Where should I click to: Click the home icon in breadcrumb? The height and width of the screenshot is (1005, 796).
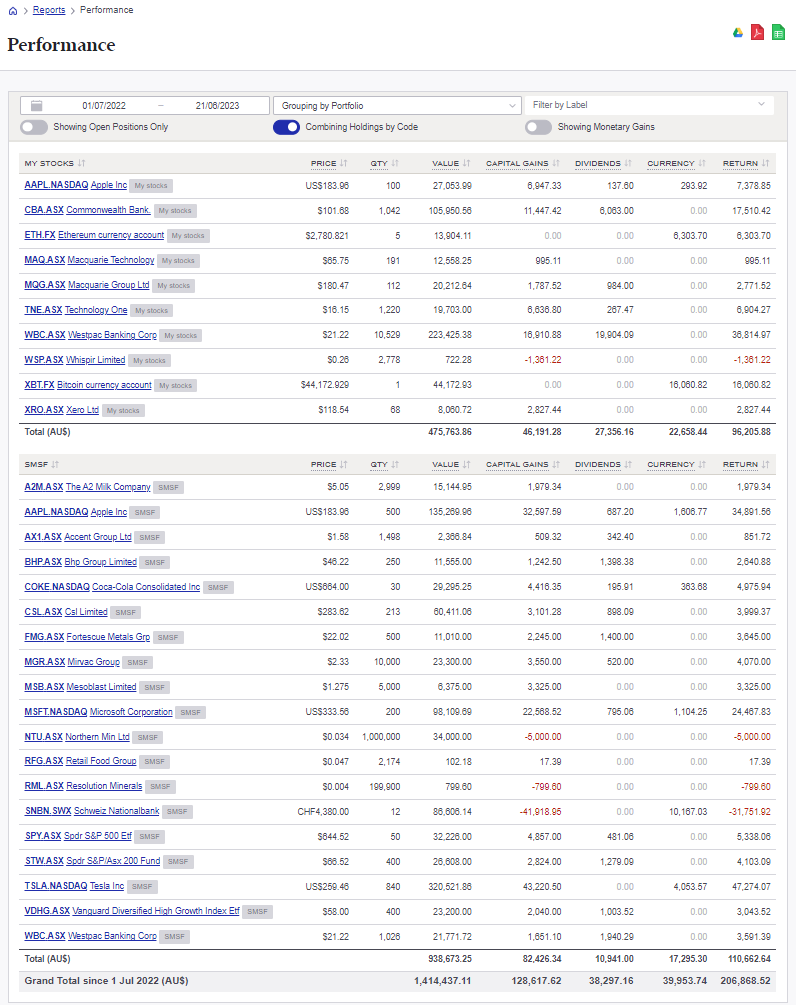(12, 11)
